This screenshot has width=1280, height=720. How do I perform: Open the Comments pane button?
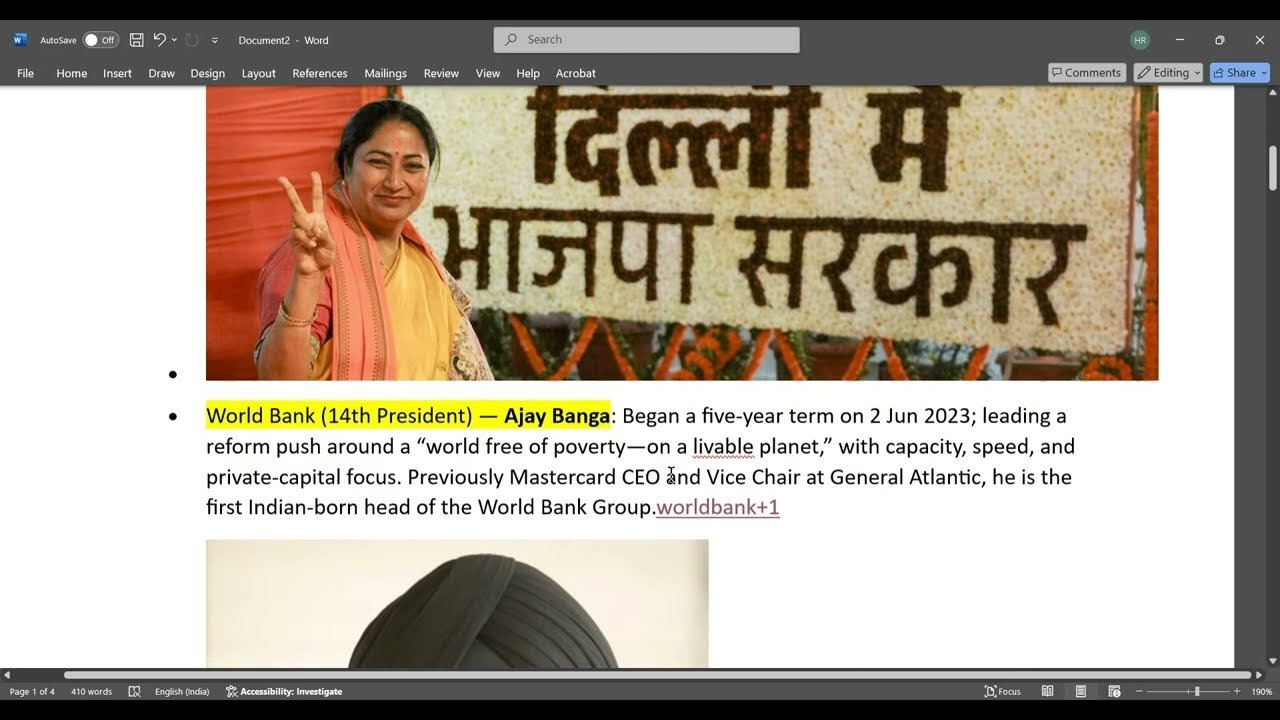coord(1087,73)
